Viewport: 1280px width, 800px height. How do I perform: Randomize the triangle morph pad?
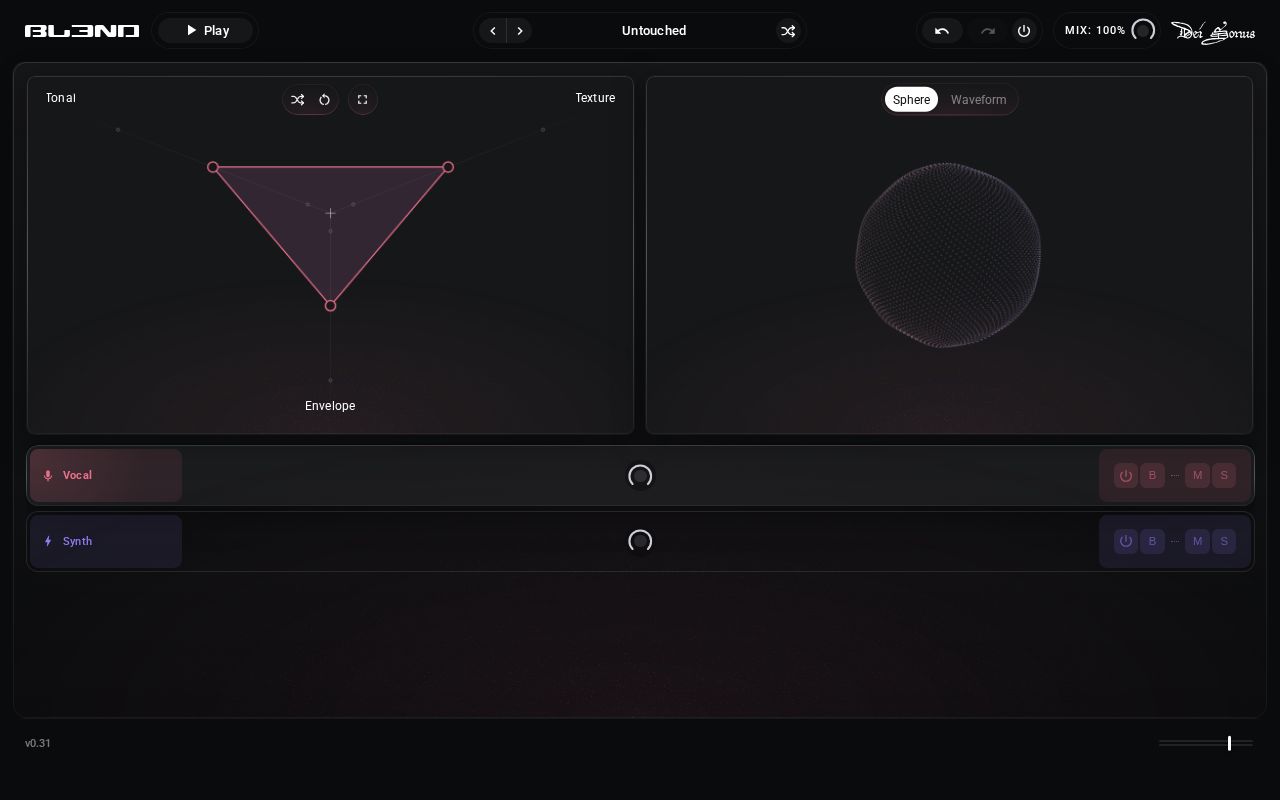tap(297, 100)
